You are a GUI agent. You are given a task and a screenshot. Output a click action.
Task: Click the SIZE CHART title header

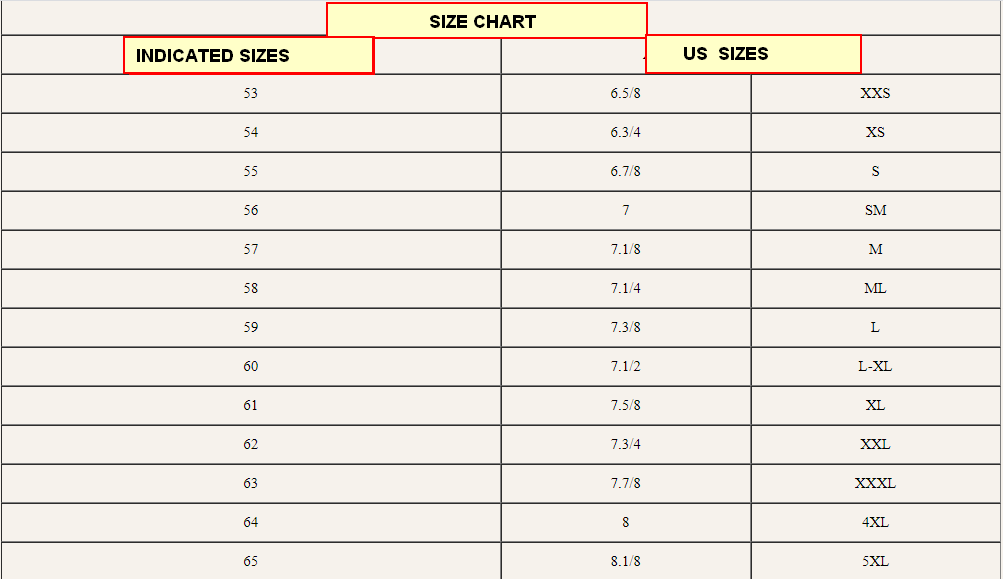[486, 21]
